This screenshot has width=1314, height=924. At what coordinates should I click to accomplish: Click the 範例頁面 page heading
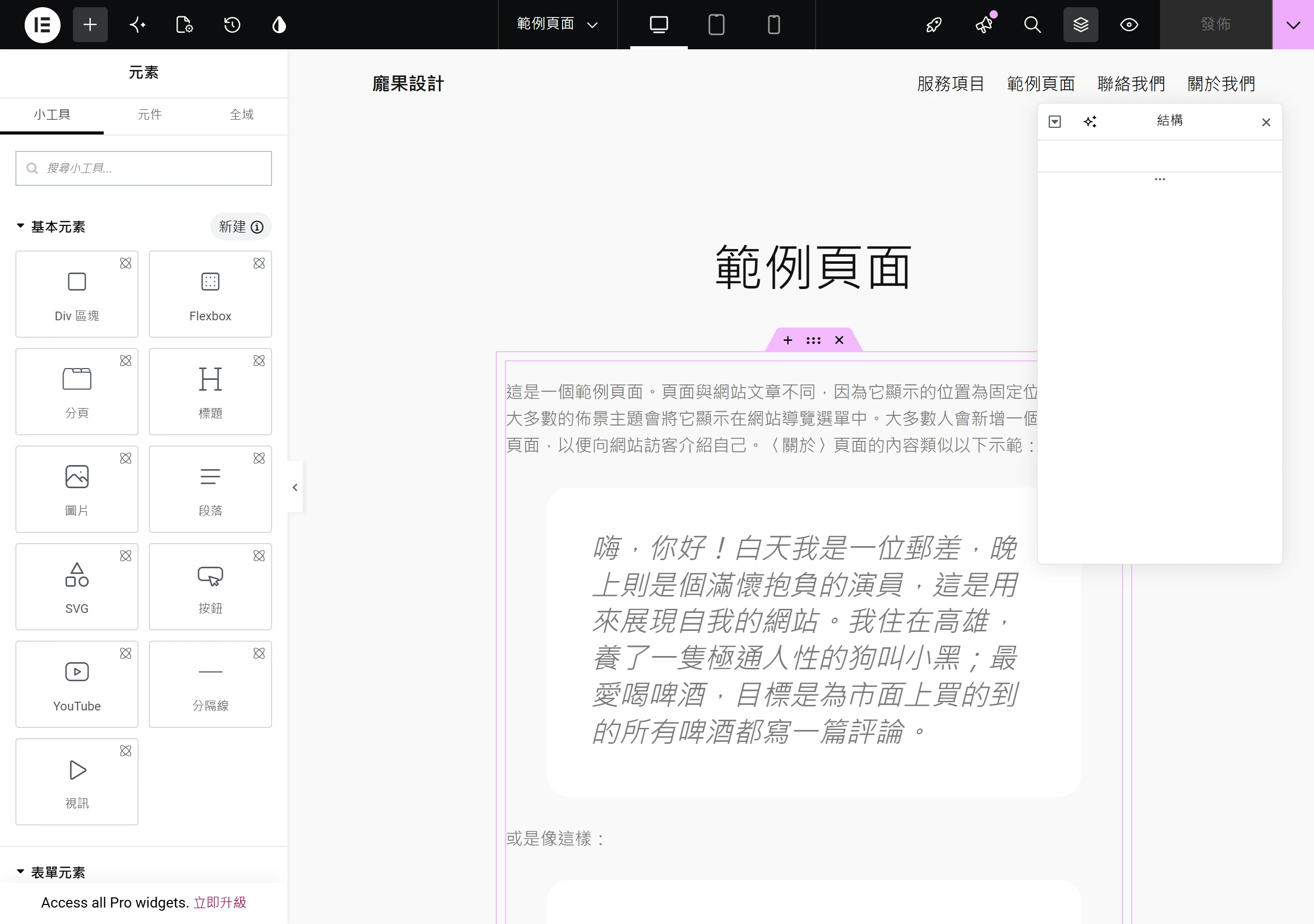click(x=813, y=267)
